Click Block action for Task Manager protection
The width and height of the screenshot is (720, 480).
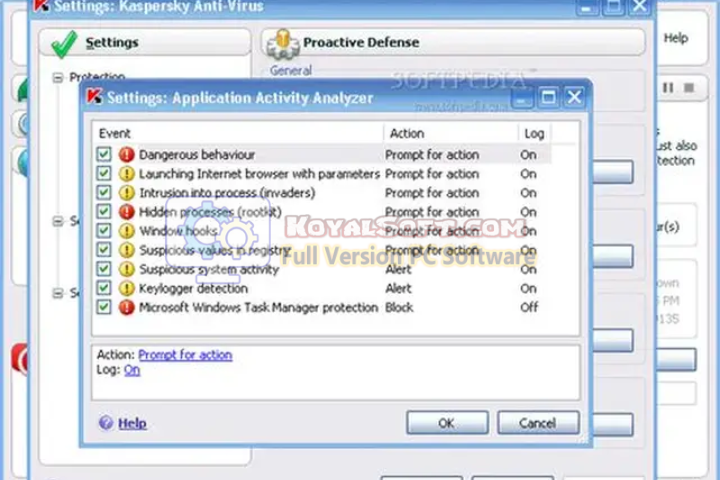pyautogui.click(x=399, y=307)
